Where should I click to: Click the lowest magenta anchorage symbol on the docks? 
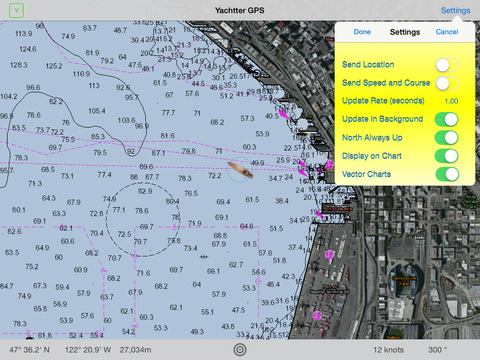point(317,315)
